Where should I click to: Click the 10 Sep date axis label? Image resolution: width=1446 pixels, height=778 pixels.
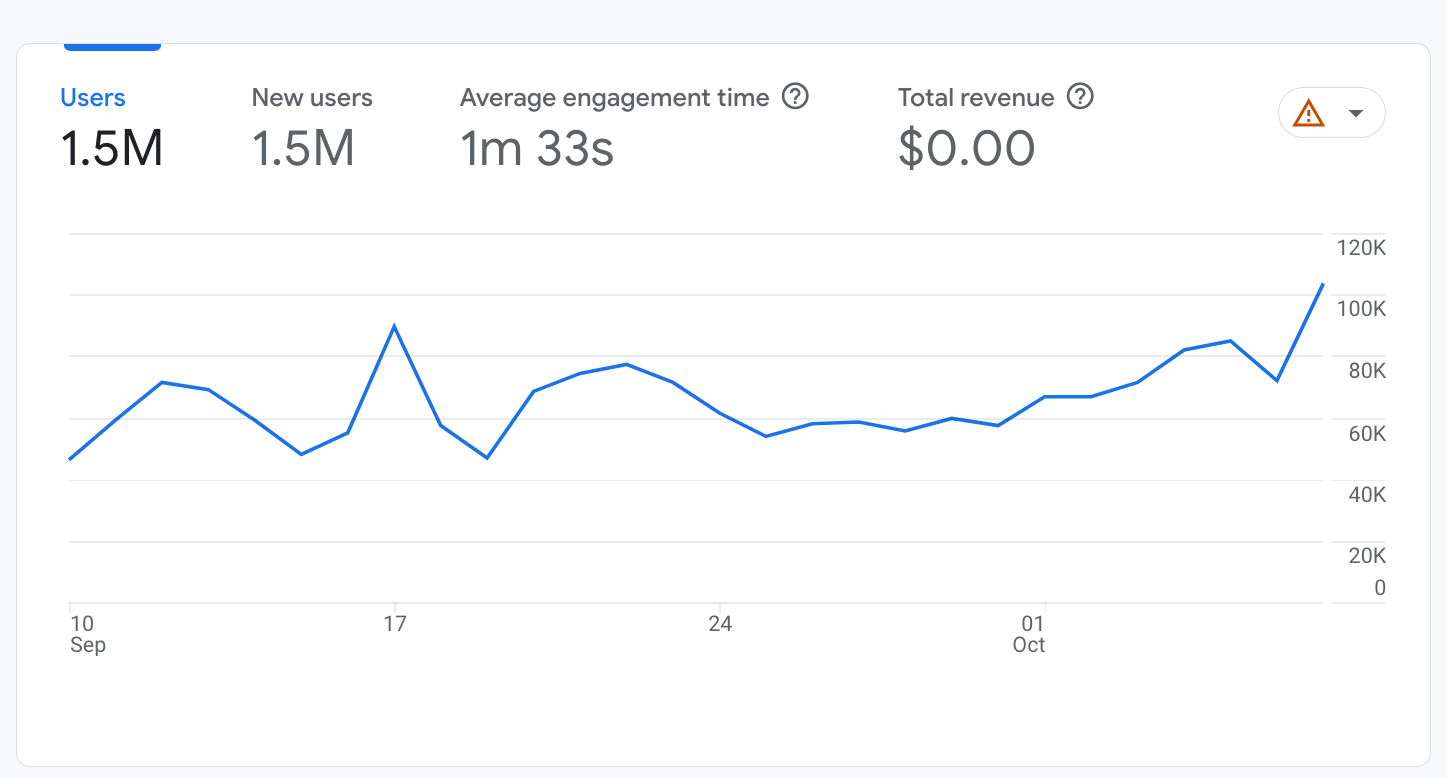tap(87, 634)
